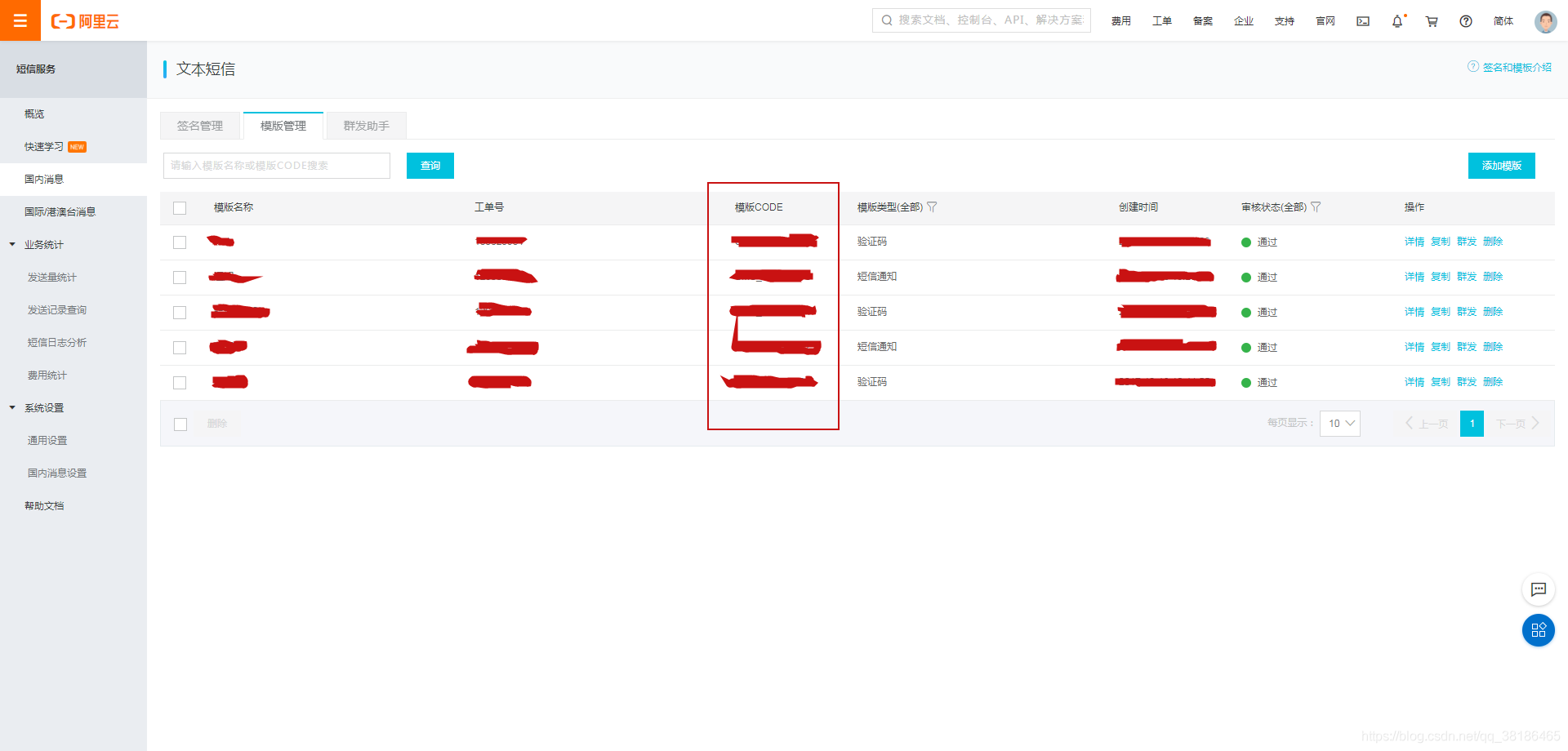This screenshot has width=1568, height=751.
Task: Click the 添加模版 button
Action: click(1501, 166)
